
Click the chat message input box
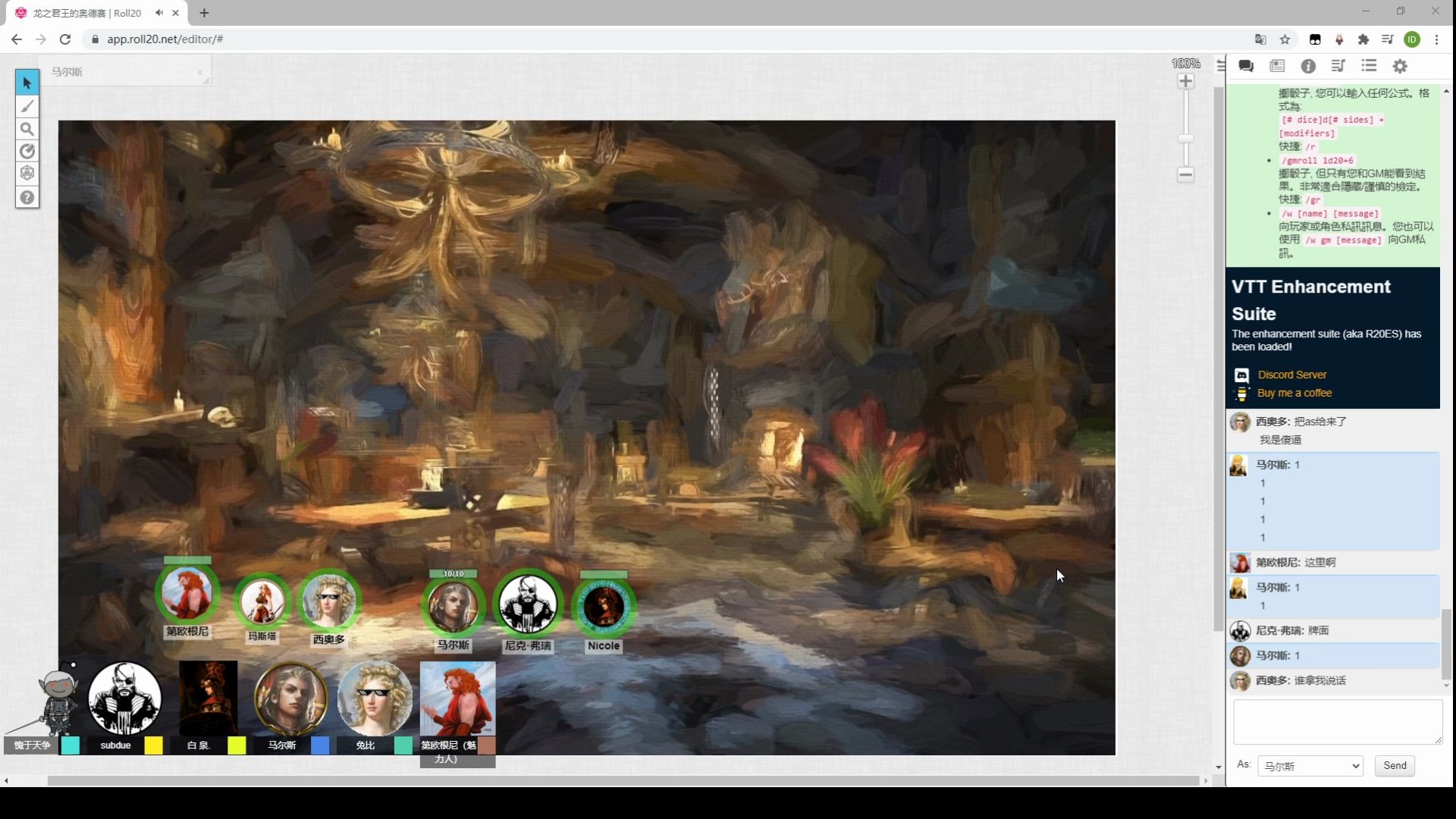point(1337,721)
